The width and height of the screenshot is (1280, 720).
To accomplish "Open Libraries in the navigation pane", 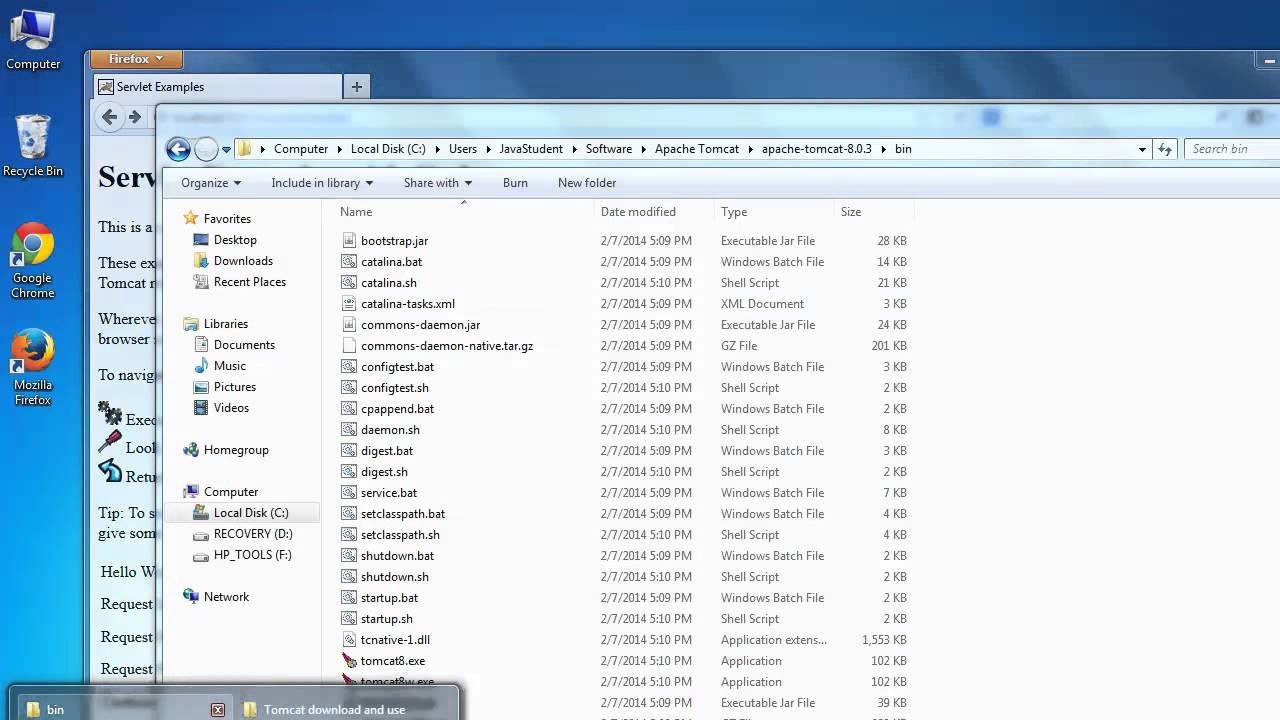I will point(226,324).
